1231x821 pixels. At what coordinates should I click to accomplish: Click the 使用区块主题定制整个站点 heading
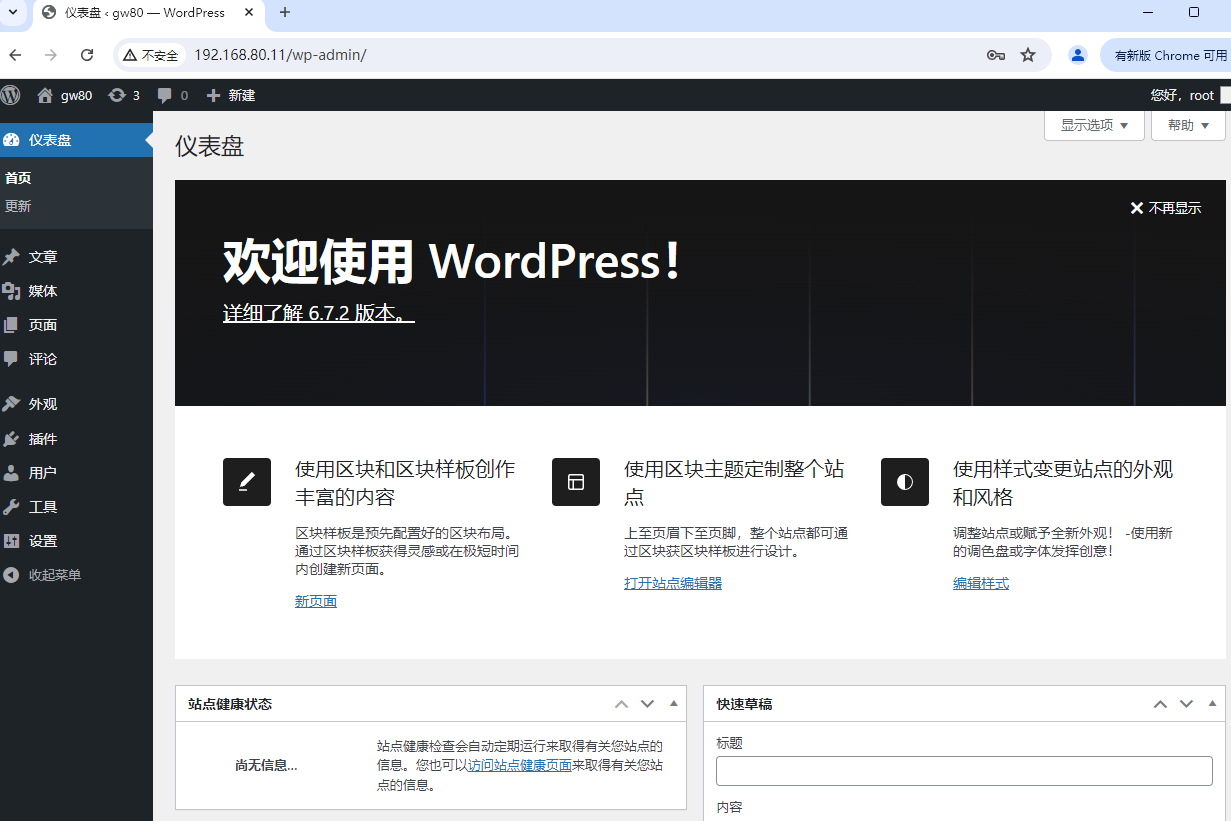pyautogui.click(x=734, y=482)
